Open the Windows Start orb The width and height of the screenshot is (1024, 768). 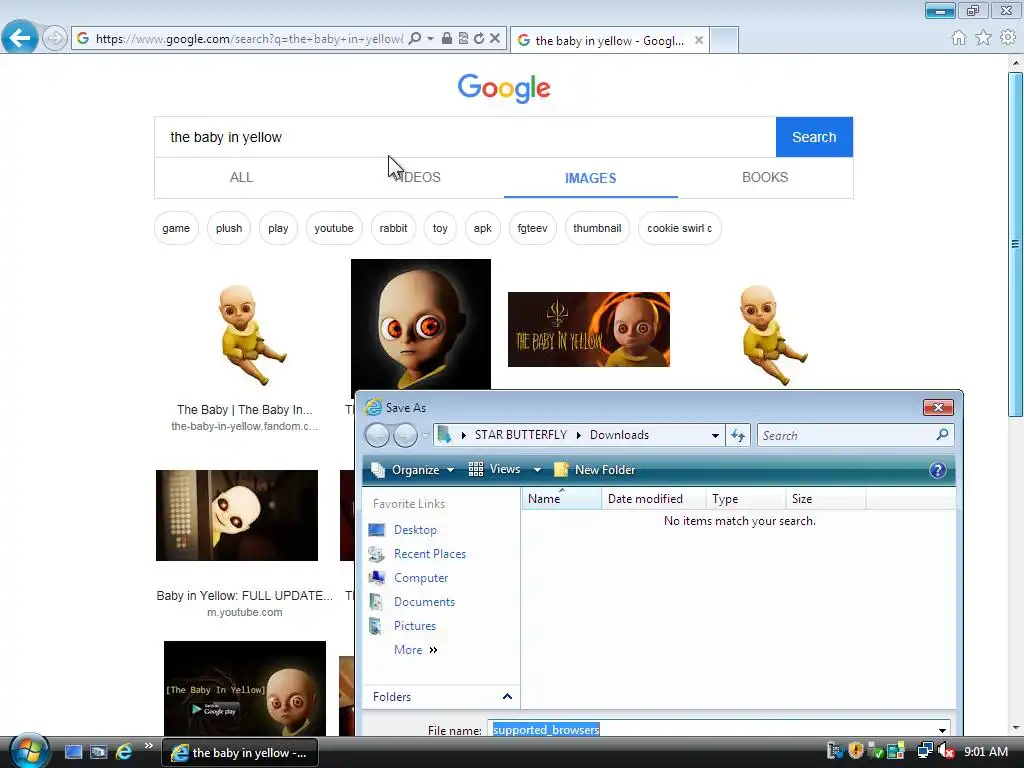[x=29, y=751]
